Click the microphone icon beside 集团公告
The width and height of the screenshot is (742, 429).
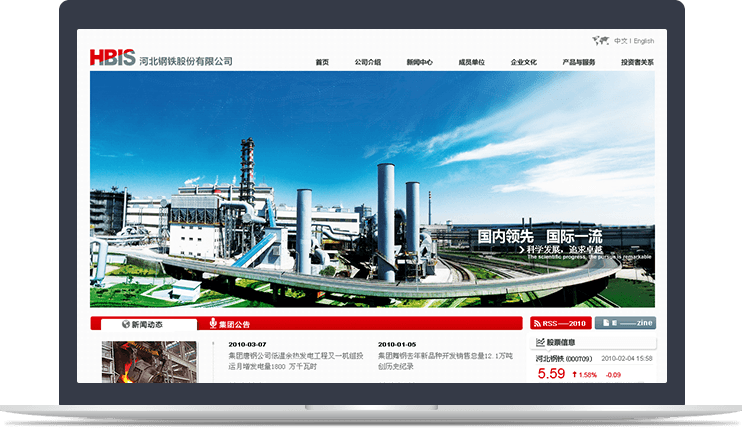213,324
